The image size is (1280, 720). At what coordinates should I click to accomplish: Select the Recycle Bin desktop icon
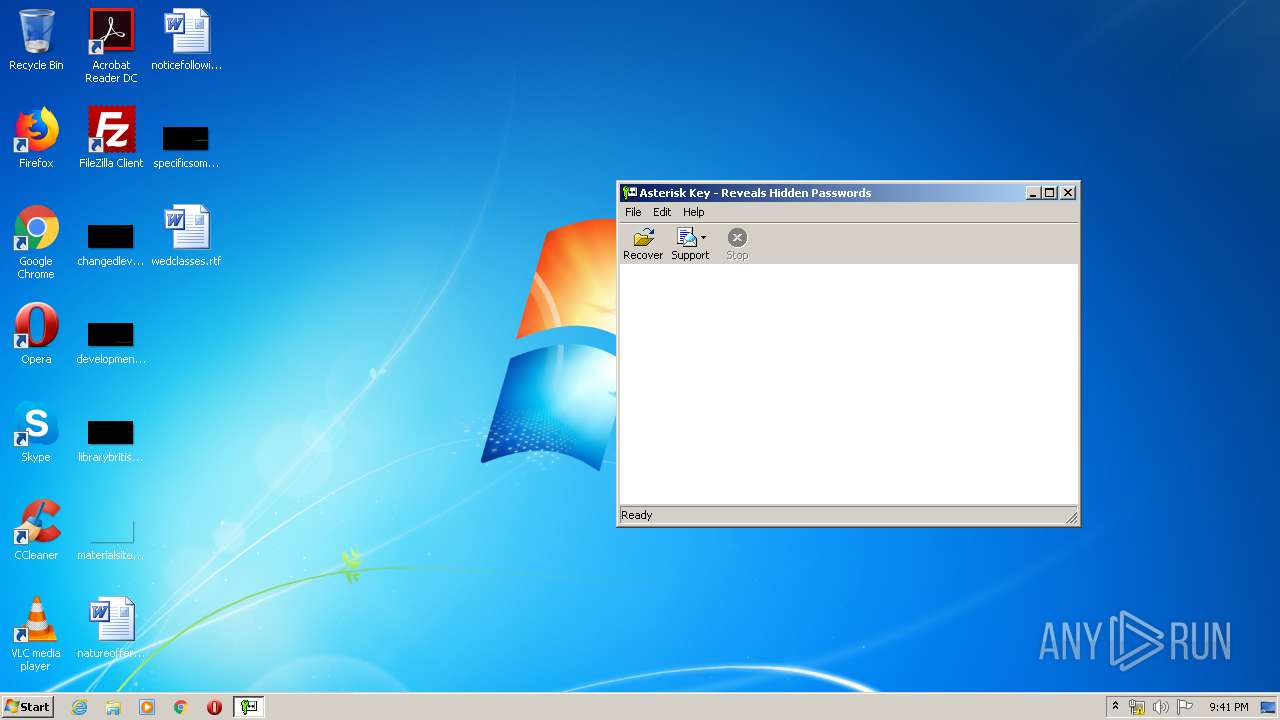click(36, 41)
